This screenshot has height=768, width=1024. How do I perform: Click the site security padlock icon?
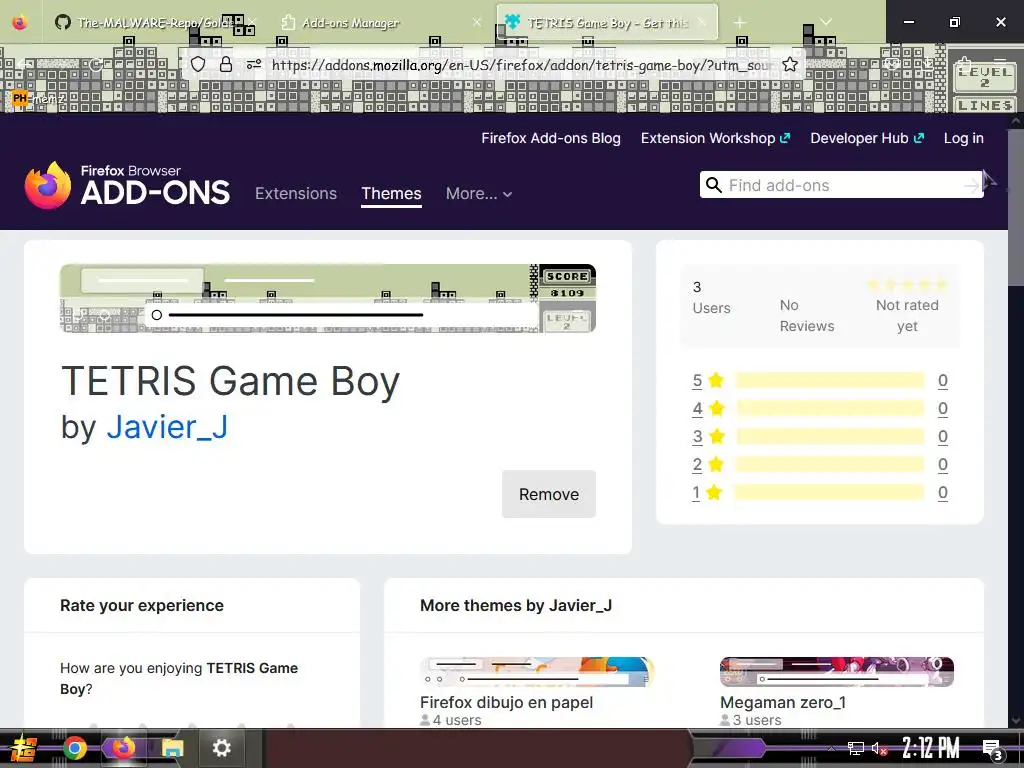[x=226, y=64]
